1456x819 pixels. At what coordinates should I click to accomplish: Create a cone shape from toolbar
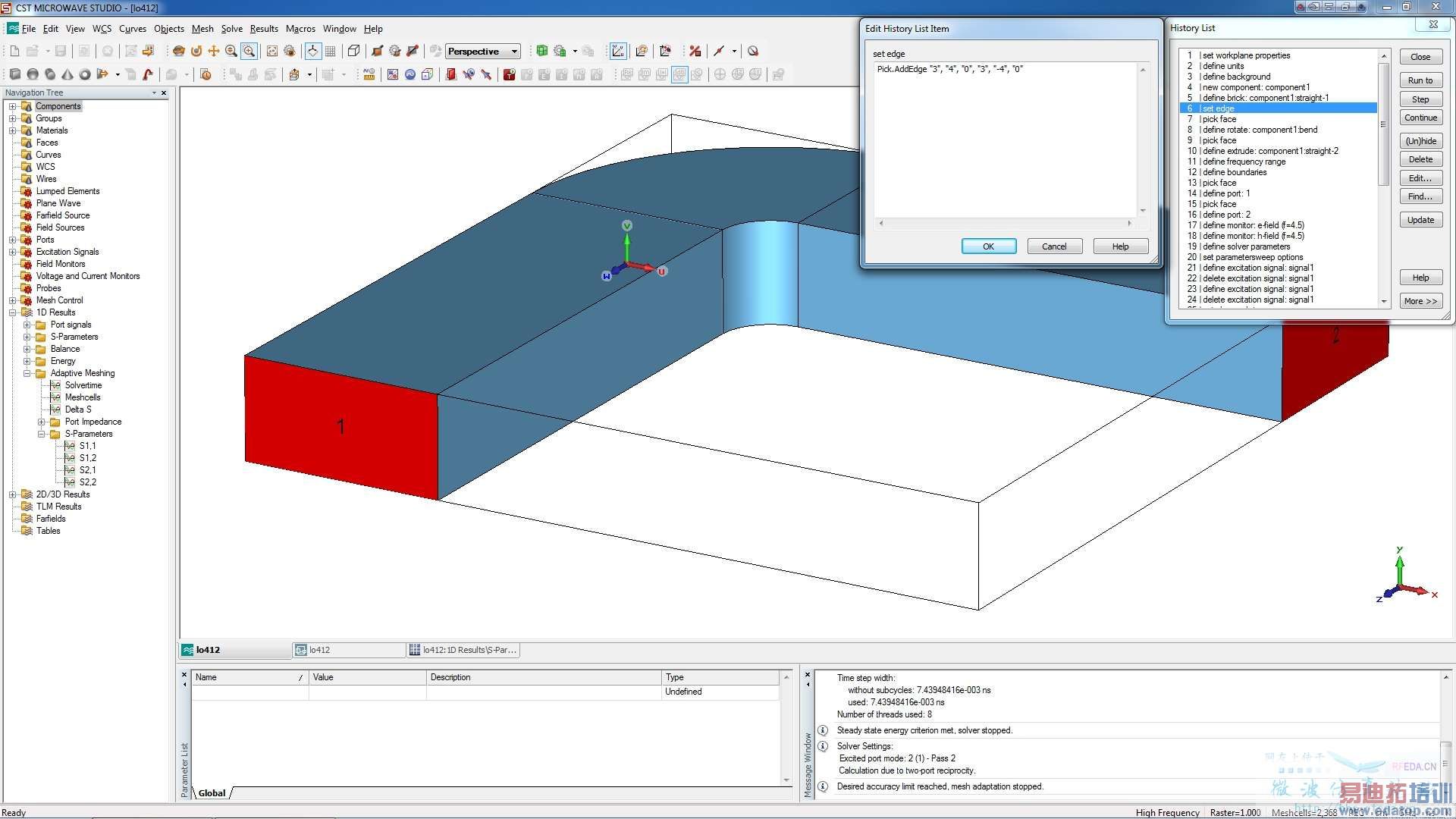(x=67, y=74)
